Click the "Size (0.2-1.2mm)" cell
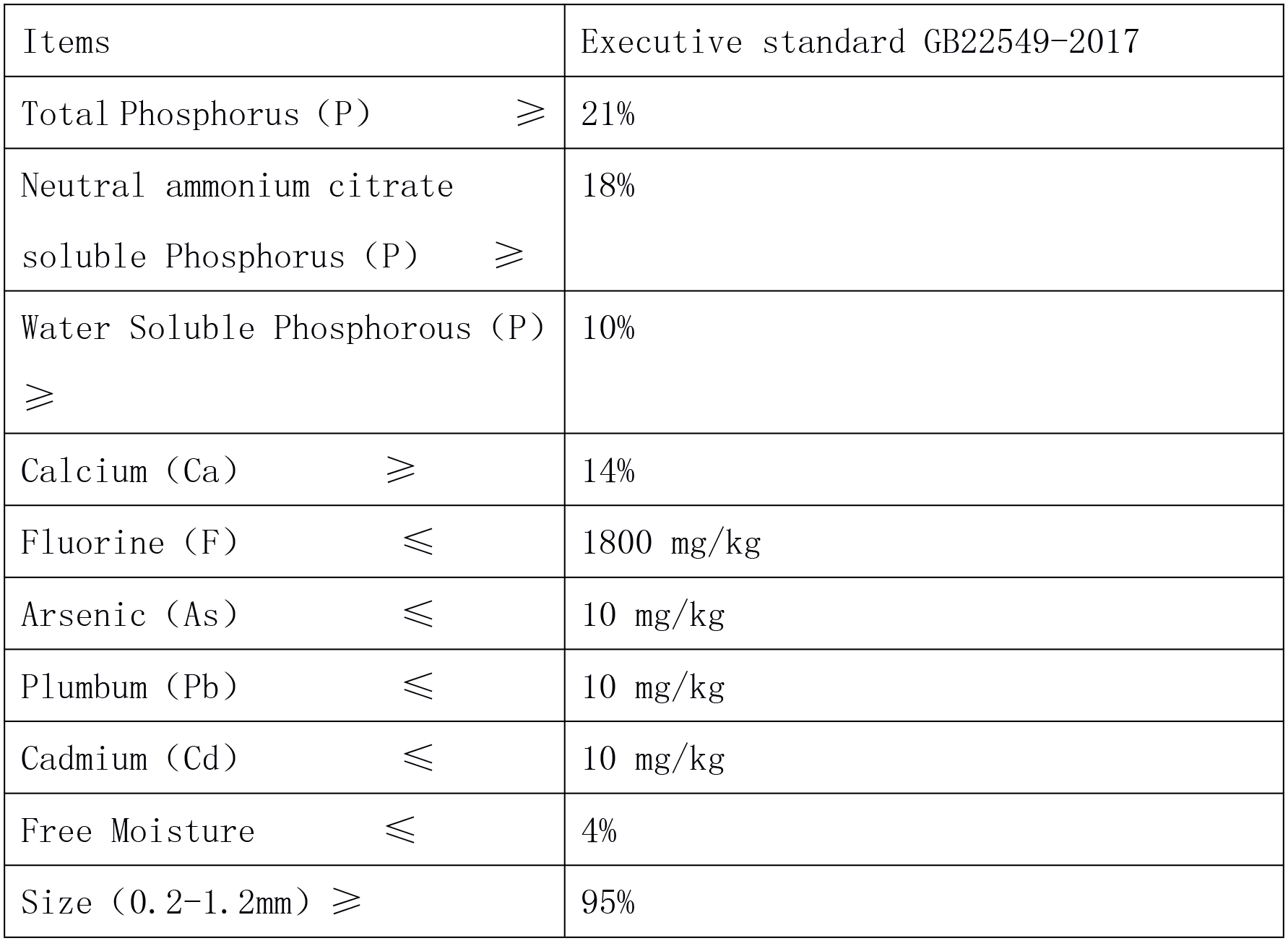The image size is (1288, 941). click(166, 903)
